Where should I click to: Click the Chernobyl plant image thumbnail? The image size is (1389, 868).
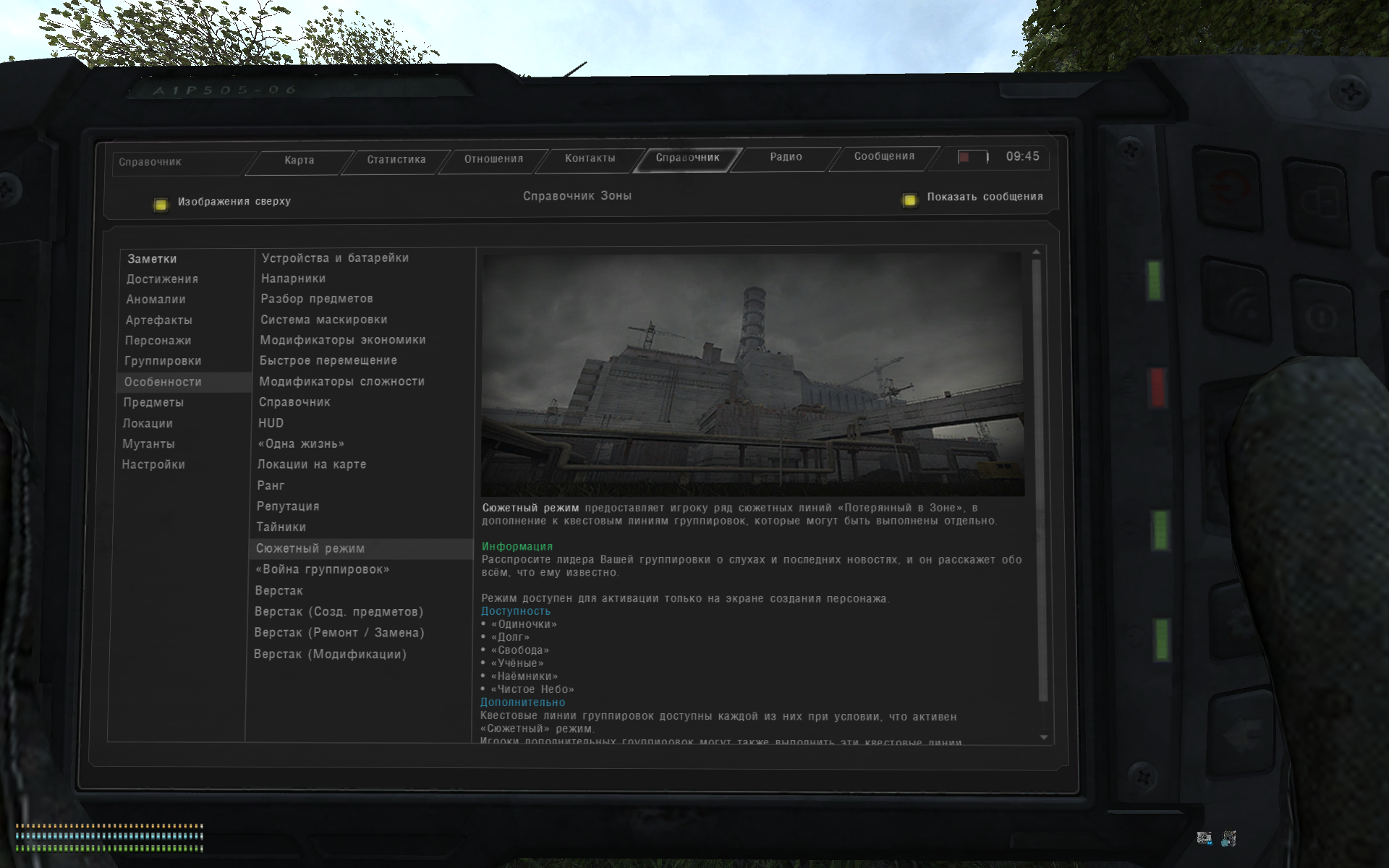click(x=752, y=374)
